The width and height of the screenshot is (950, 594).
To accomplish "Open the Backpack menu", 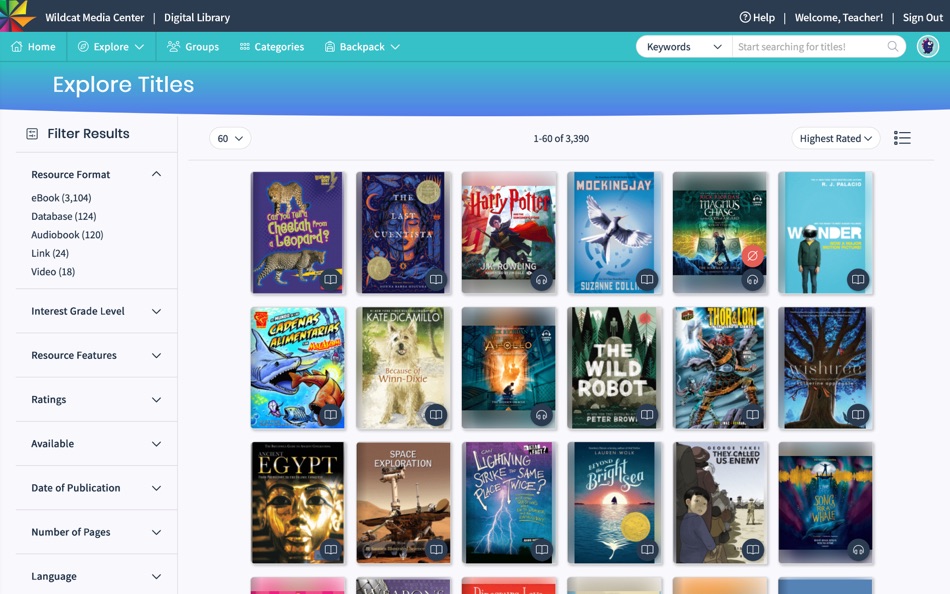I will [x=362, y=47].
